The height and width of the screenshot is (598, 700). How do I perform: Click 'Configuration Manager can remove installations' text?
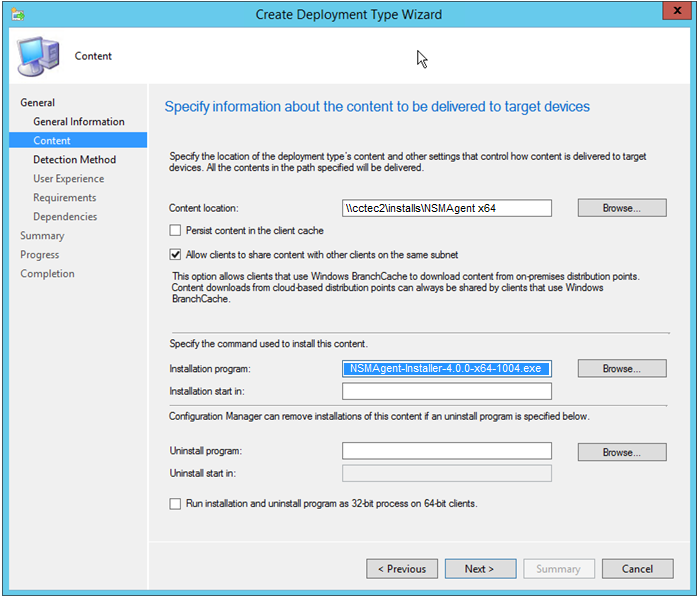(379, 416)
